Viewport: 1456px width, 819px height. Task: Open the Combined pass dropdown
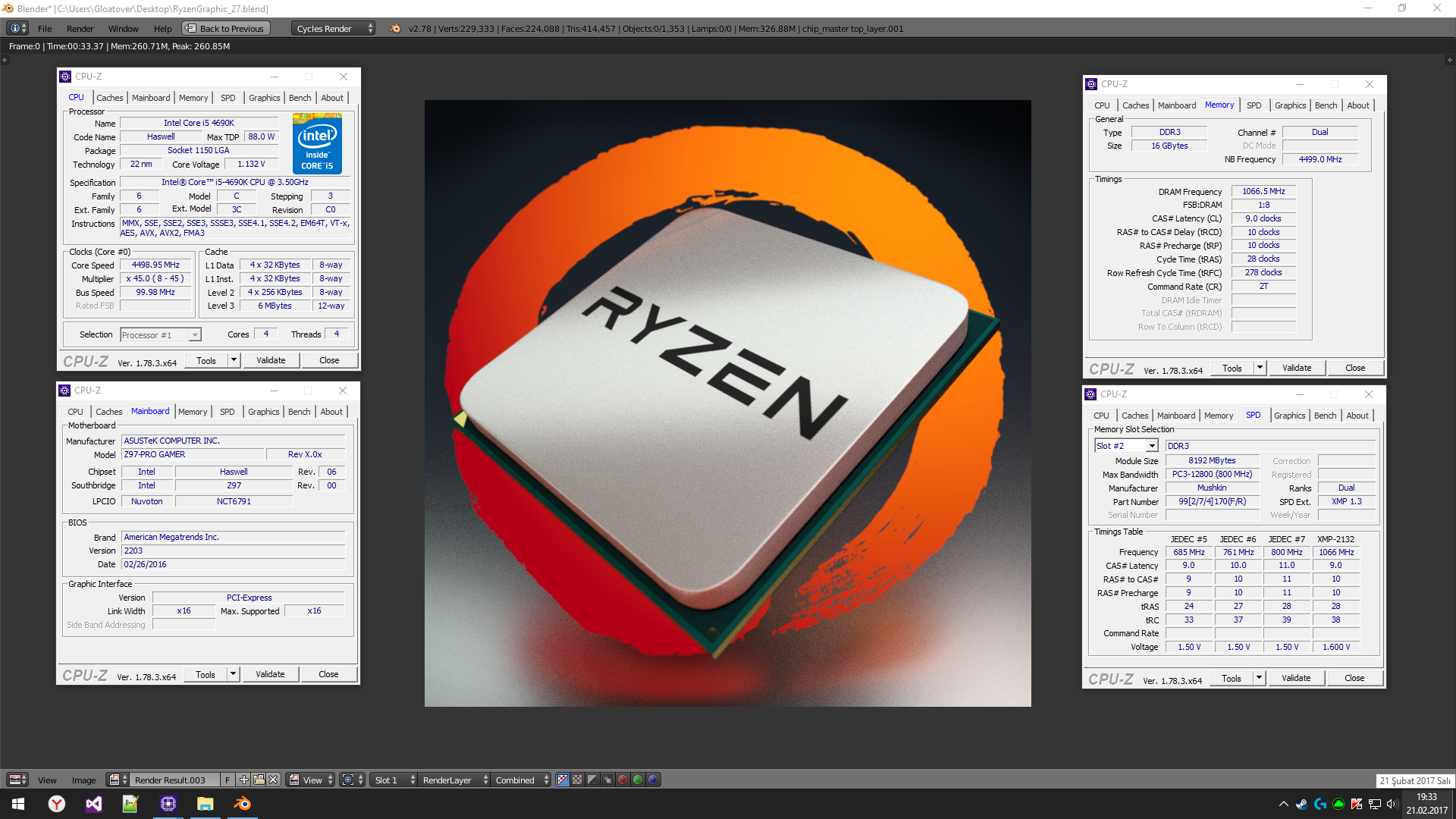pos(522,780)
